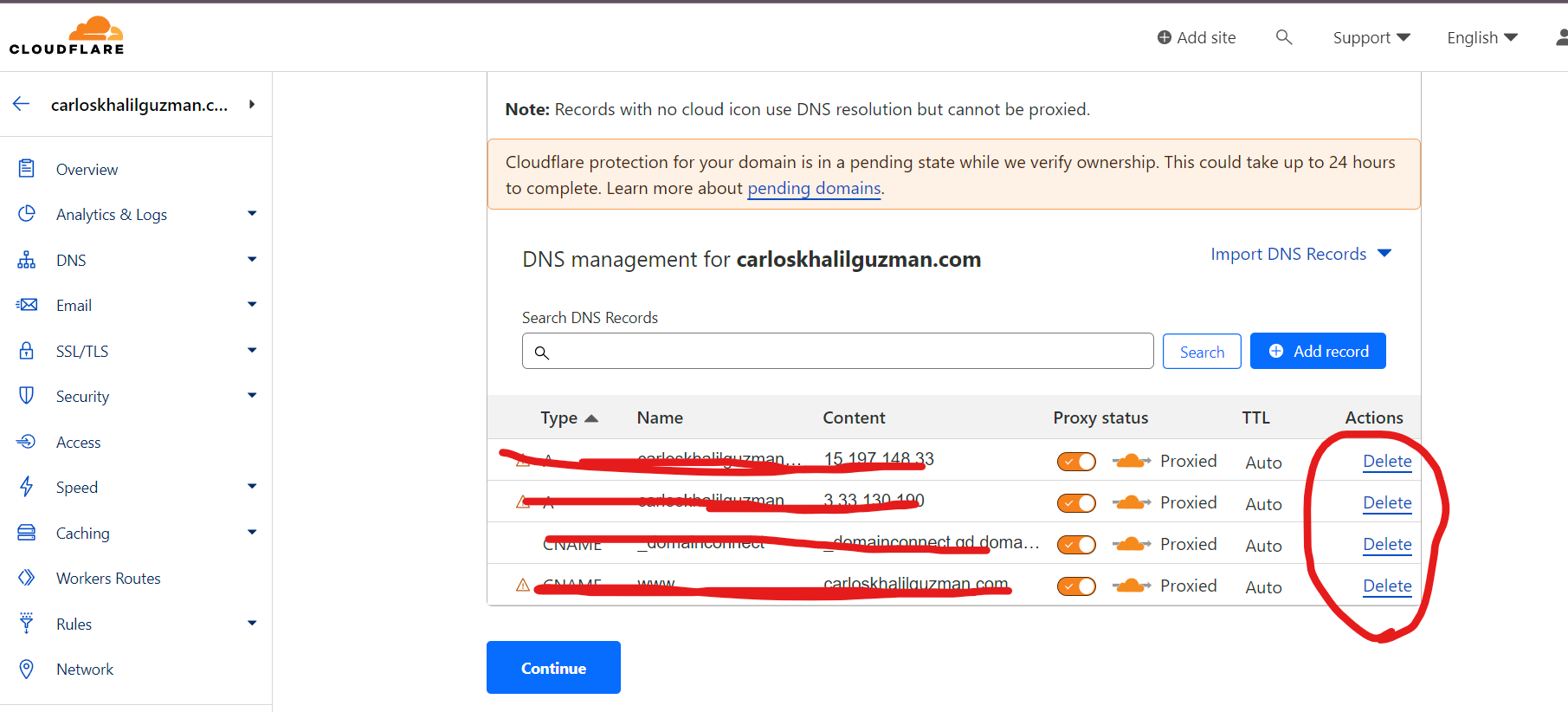Click the Security shield icon
1568x712 pixels.
pyautogui.click(x=27, y=396)
